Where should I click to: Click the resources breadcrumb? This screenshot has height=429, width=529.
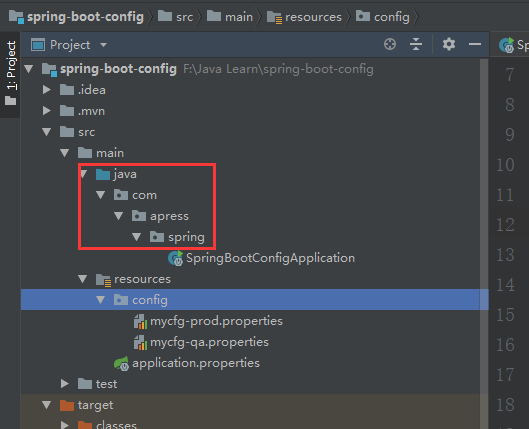304,17
